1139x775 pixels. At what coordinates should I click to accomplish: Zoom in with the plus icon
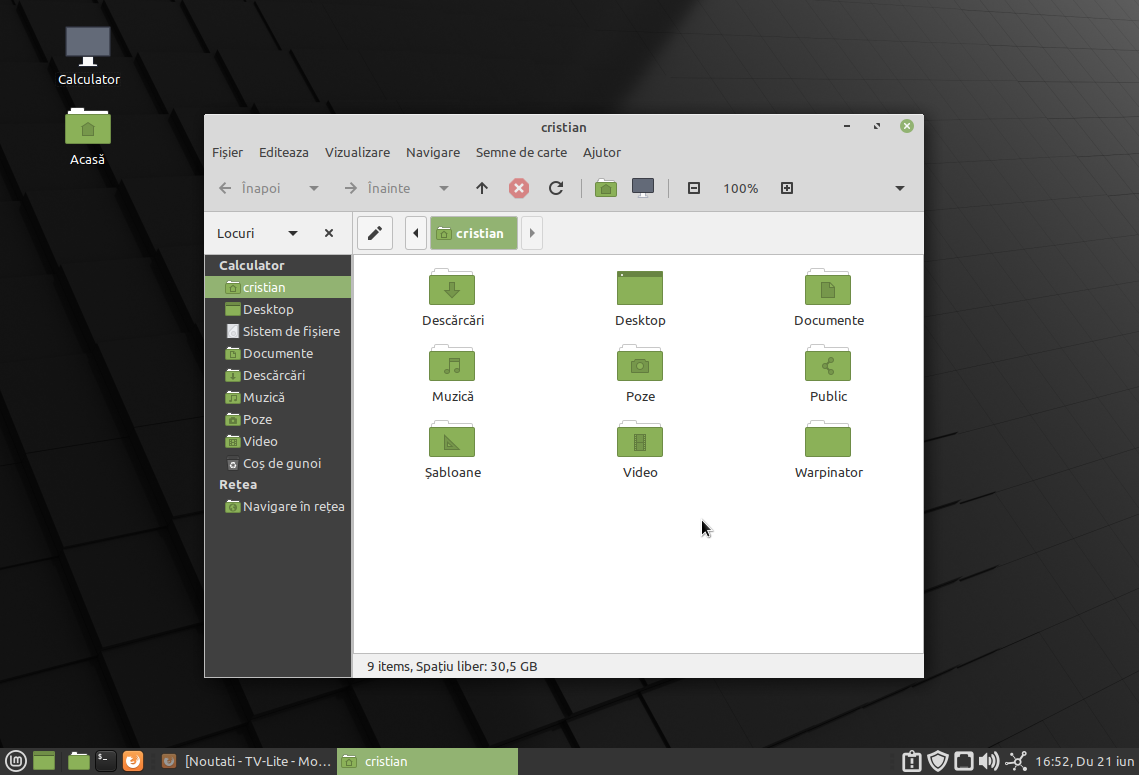[787, 188]
